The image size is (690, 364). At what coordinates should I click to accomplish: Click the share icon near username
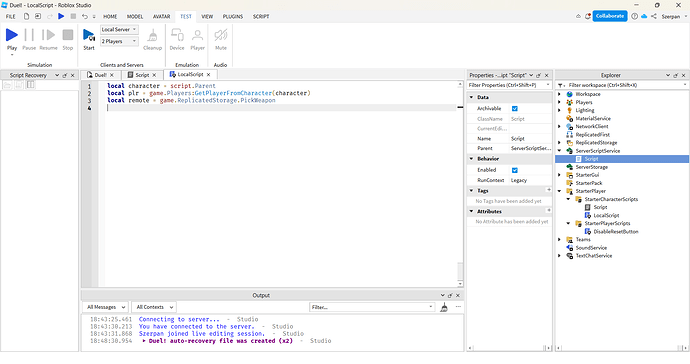(654, 16)
